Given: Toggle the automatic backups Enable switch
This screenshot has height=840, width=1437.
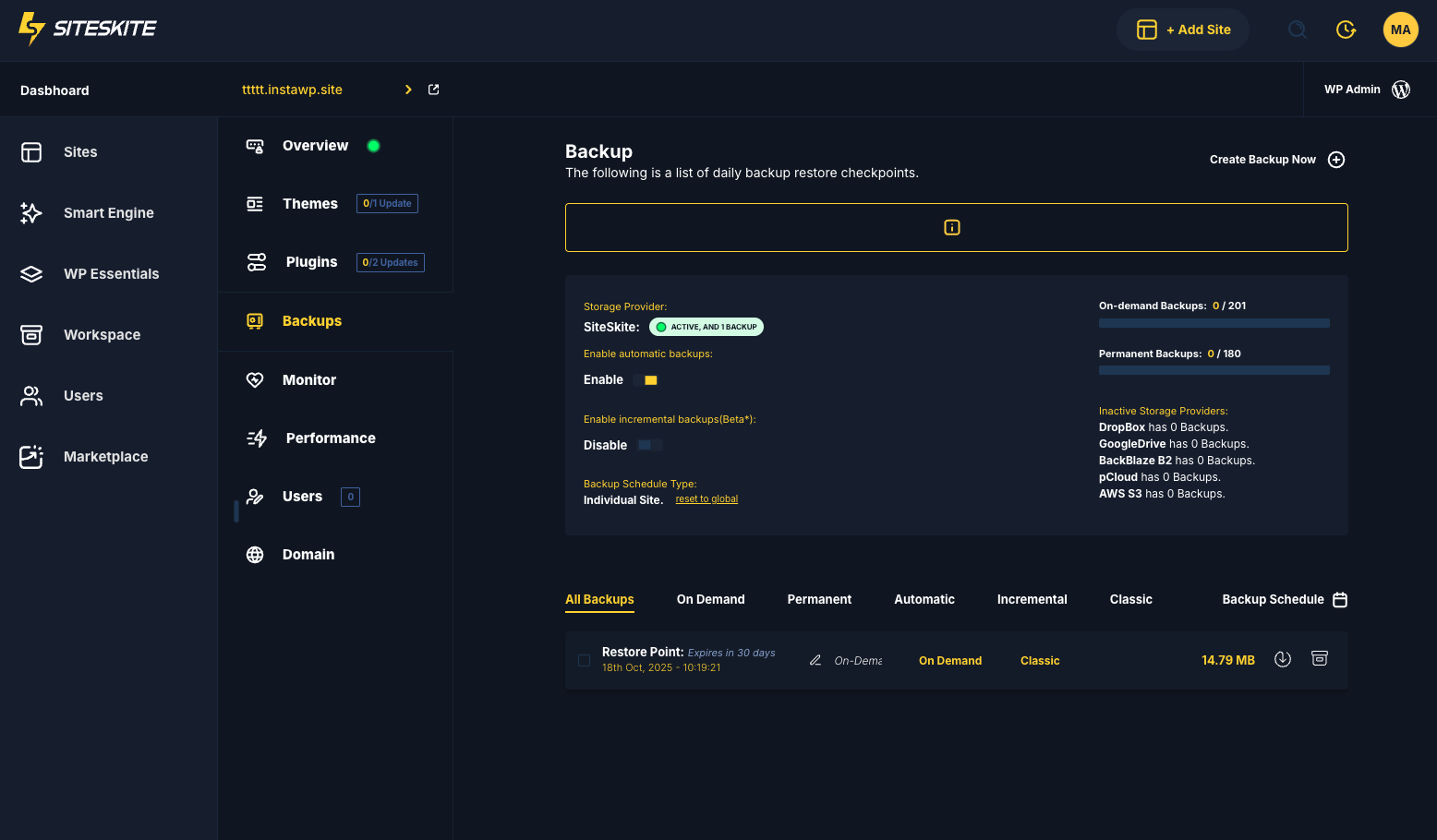Looking at the screenshot, I should point(650,380).
